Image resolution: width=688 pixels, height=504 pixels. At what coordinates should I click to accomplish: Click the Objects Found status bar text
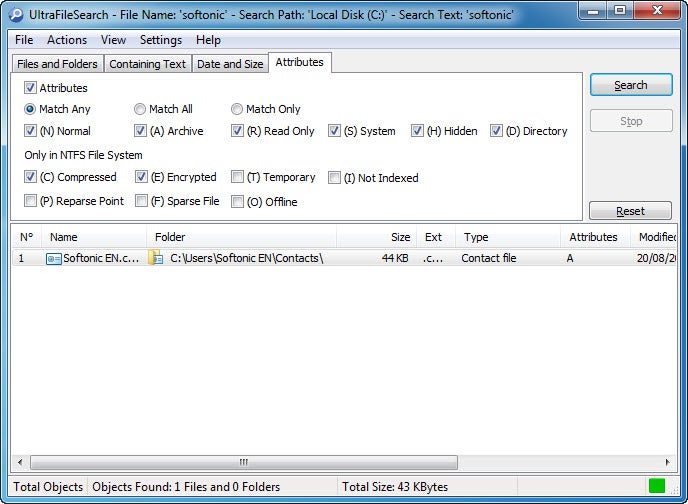pyautogui.click(x=186, y=486)
